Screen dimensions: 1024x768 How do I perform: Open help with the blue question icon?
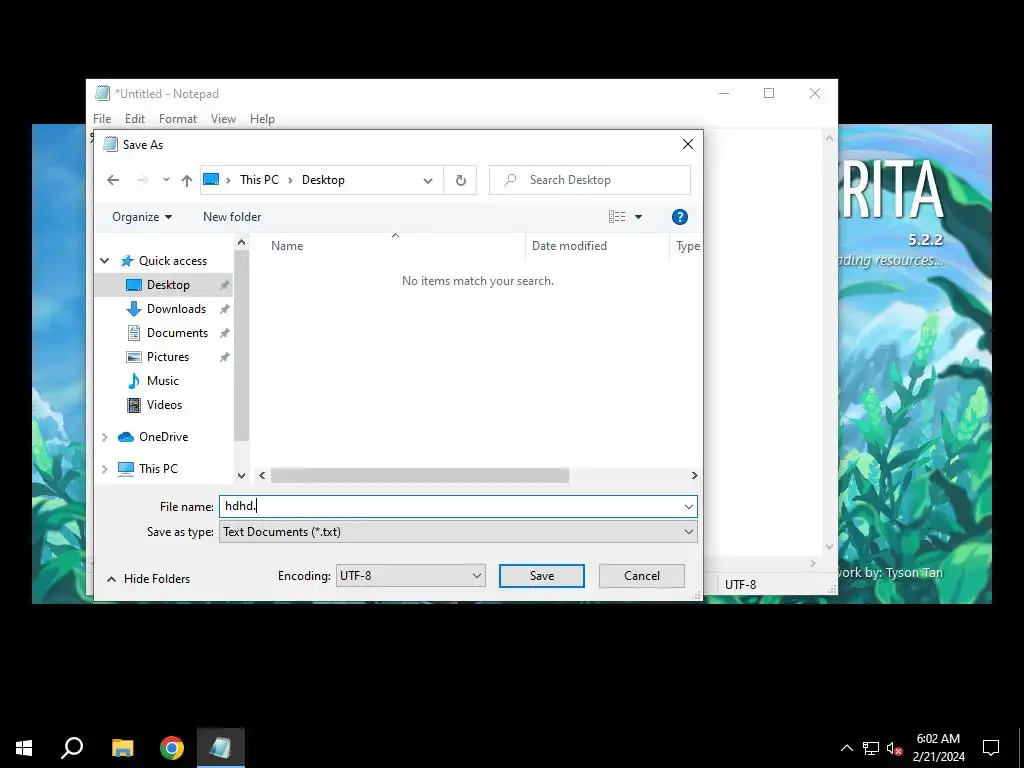pyautogui.click(x=679, y=217)
